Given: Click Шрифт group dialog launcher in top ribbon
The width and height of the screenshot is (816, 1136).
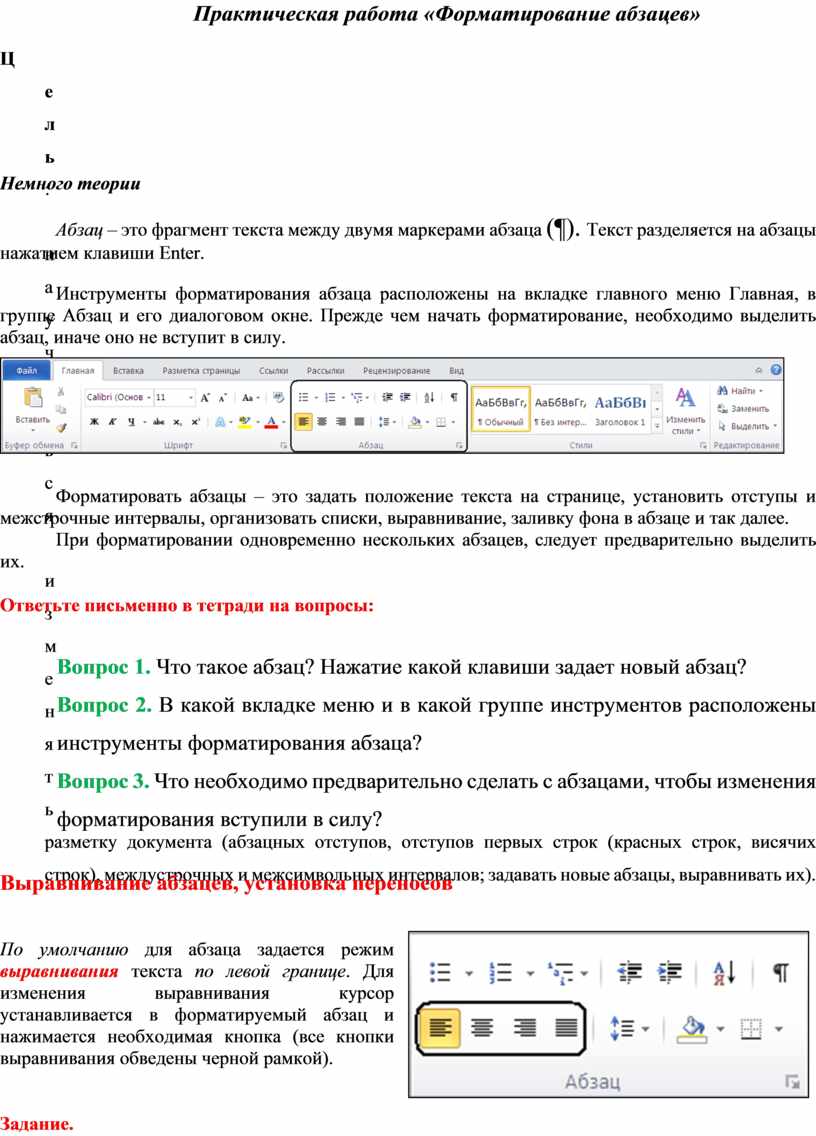Looking at the screenshot, I should tap(283, 445).
